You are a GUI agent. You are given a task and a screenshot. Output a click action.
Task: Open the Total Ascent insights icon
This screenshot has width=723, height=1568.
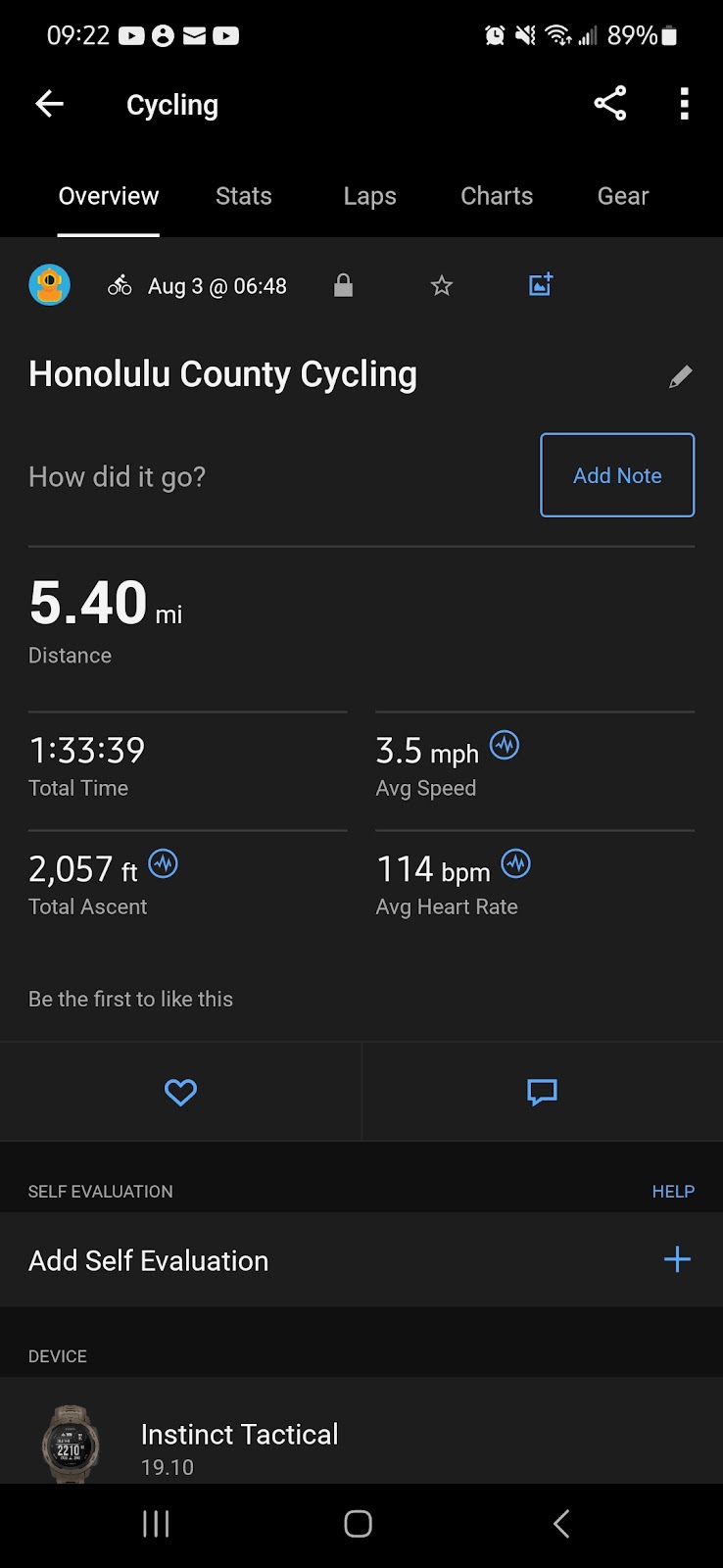click(164, 864)
